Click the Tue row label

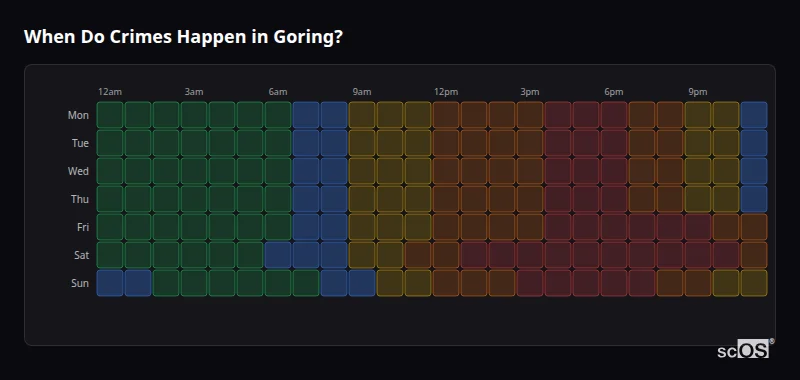point(80,143)
